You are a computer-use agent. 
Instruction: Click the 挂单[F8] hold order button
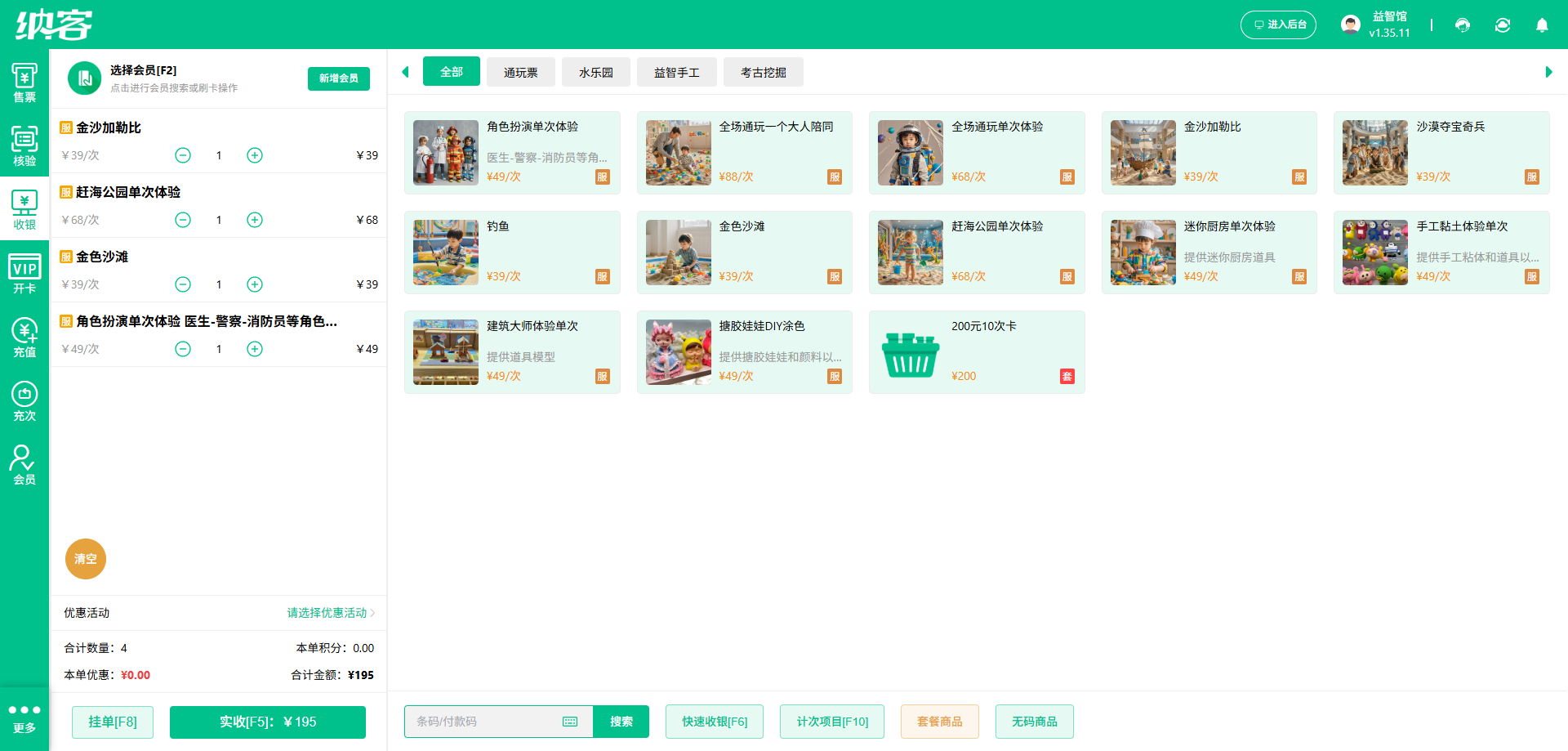click(113, 722)
